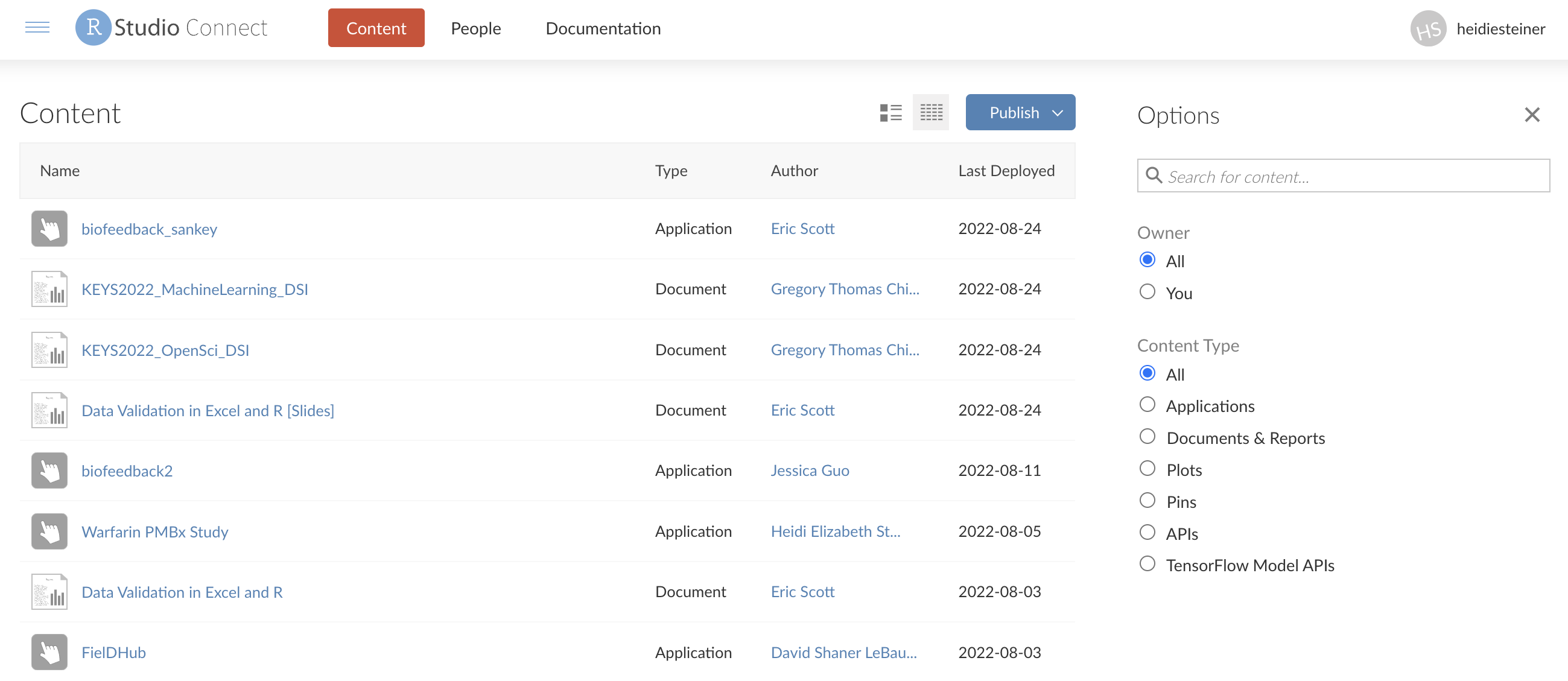Click the RStudio Connect logo
The height and width of the screenshot is (681, 1568).
[x=171, y=27]
